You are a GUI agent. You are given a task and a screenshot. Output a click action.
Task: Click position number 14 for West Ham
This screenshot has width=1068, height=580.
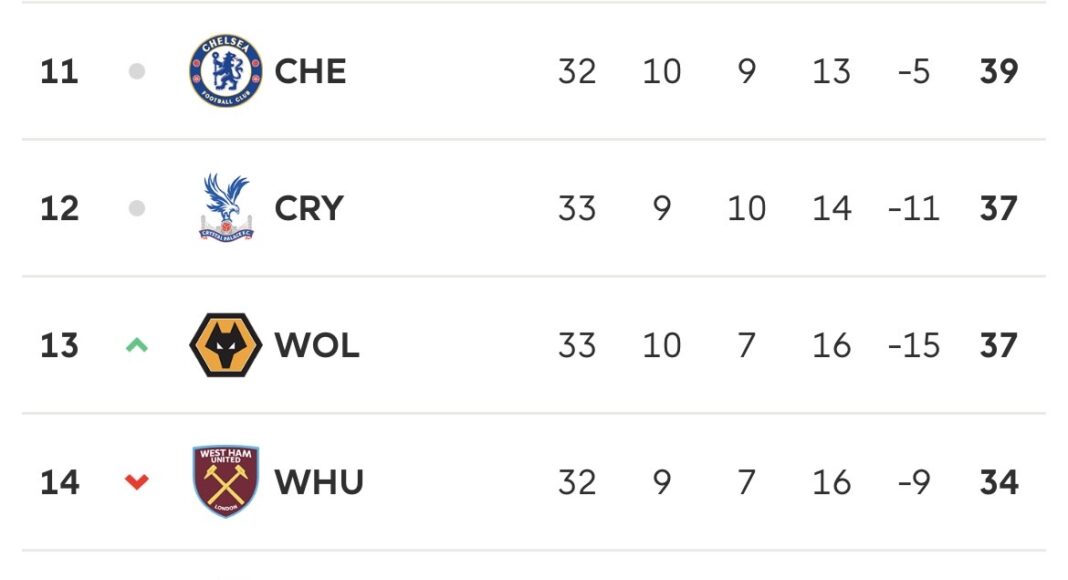click(x=59, y=482)
